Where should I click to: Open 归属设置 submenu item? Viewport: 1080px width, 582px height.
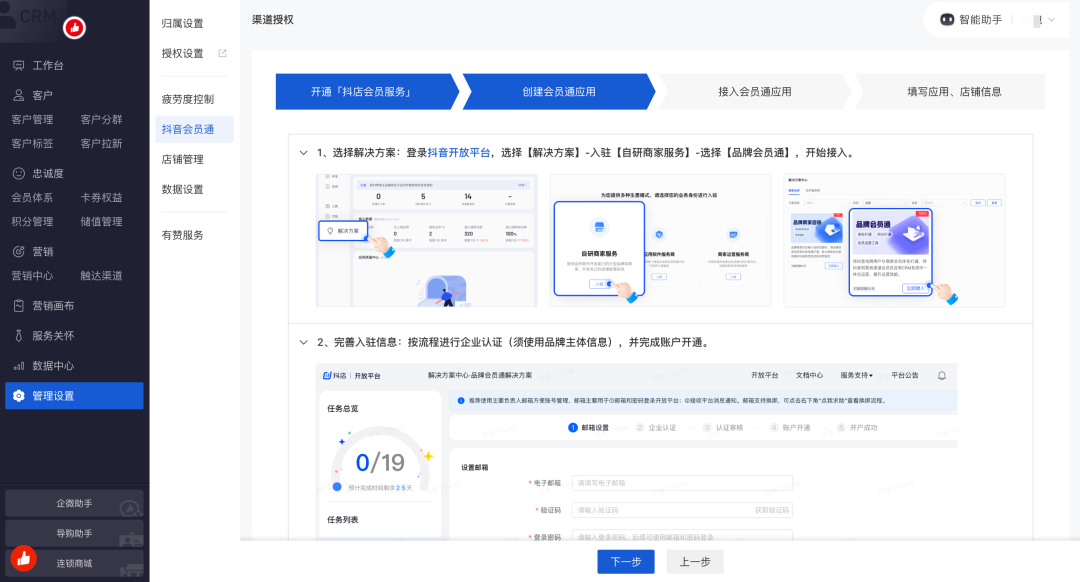coord(183,23)
